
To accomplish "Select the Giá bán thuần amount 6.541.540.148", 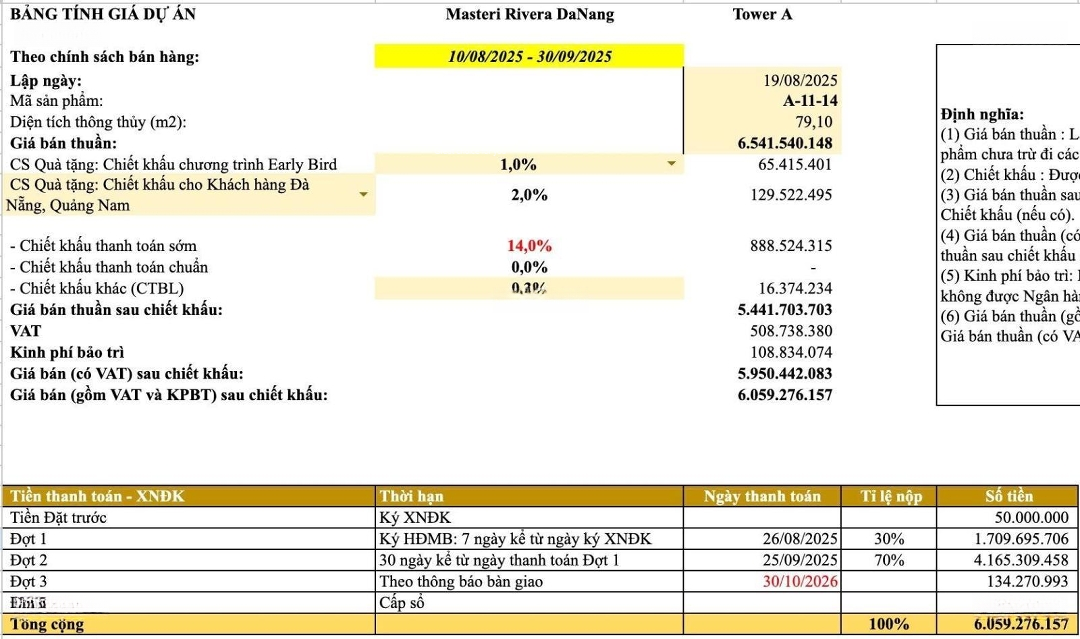I will (784, 143).
